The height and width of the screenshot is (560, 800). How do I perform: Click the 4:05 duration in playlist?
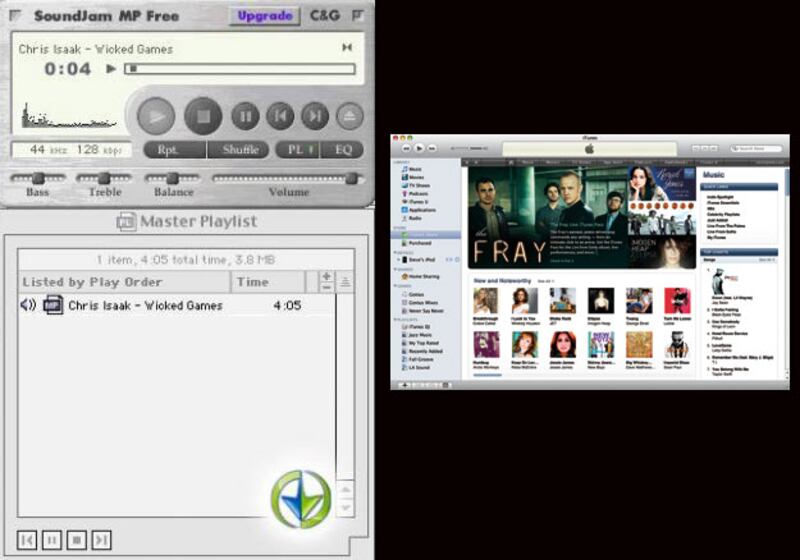click(287, 306)
